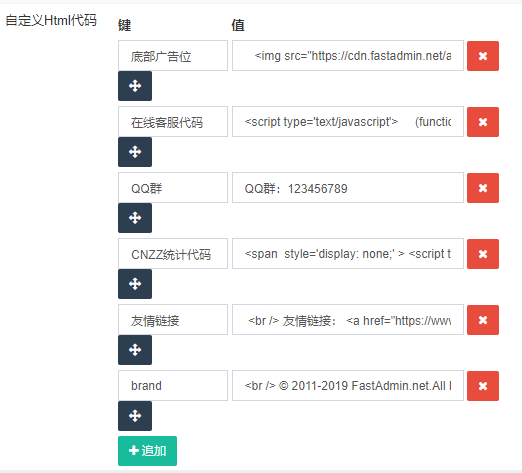Image resolution: width=522 pixels, height=473 pixels.
Task: Delete the 底部广告位 row
Action: [x=483, y=56]
